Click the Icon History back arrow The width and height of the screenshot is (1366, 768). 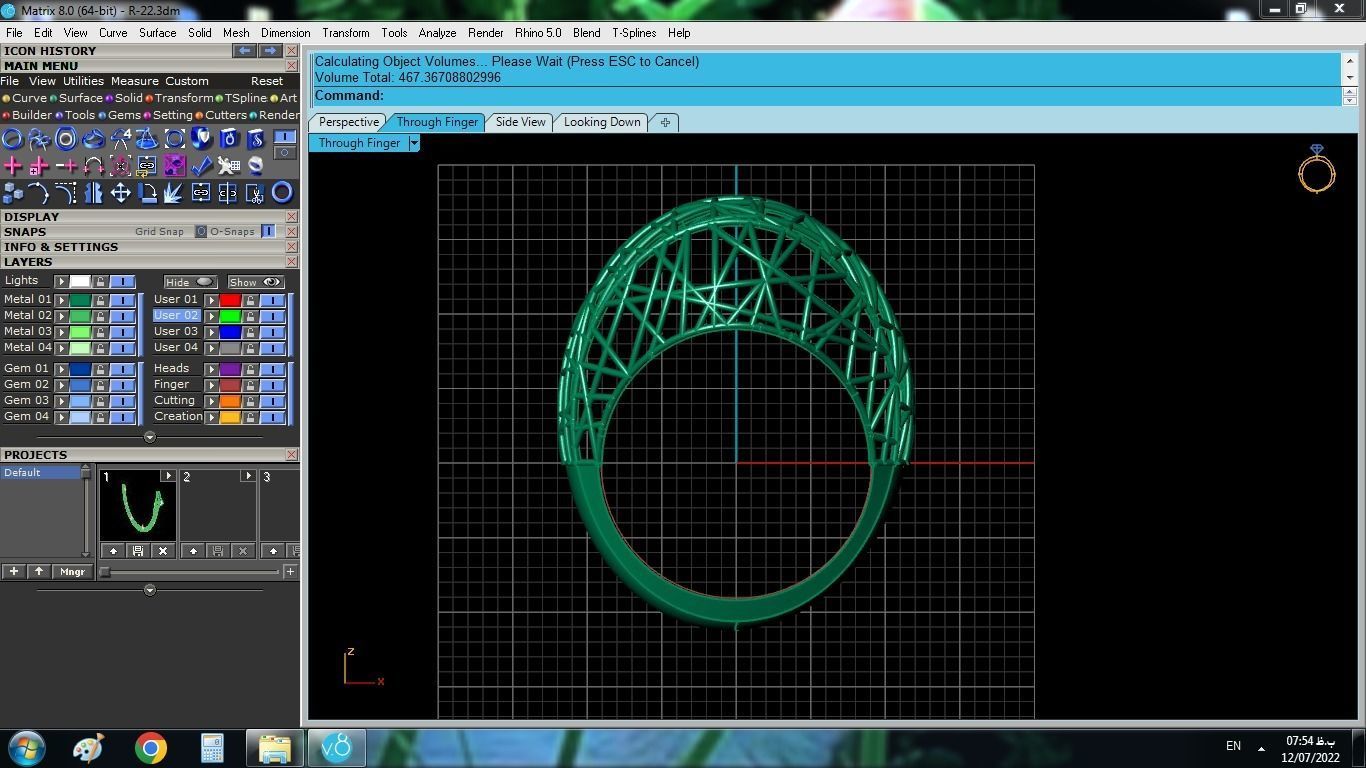click(x=245, y=51)
